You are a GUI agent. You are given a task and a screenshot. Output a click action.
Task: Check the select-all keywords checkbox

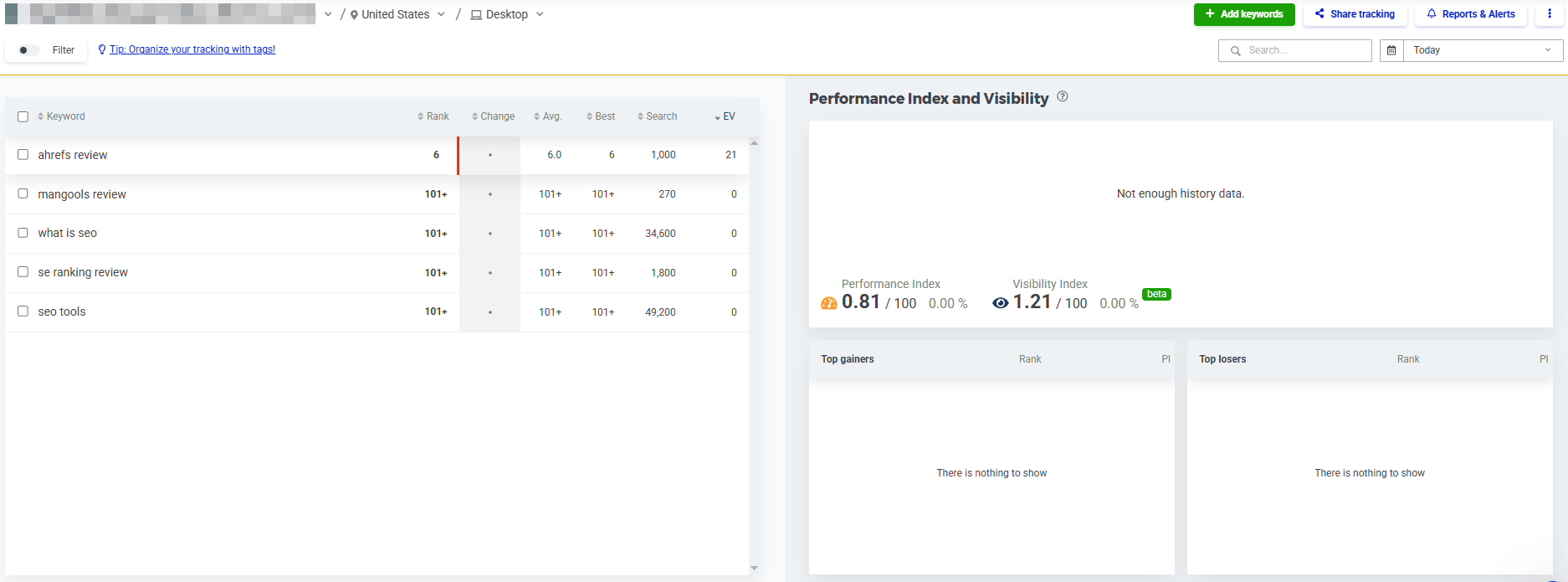(23, 116)
